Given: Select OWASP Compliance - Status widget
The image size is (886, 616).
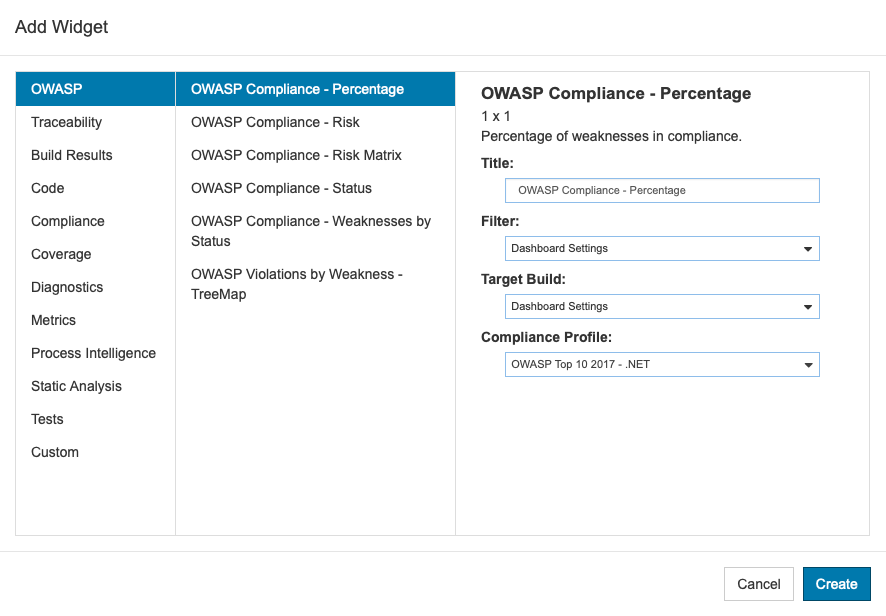Looking at the screenshot, I should pos(315,188).
